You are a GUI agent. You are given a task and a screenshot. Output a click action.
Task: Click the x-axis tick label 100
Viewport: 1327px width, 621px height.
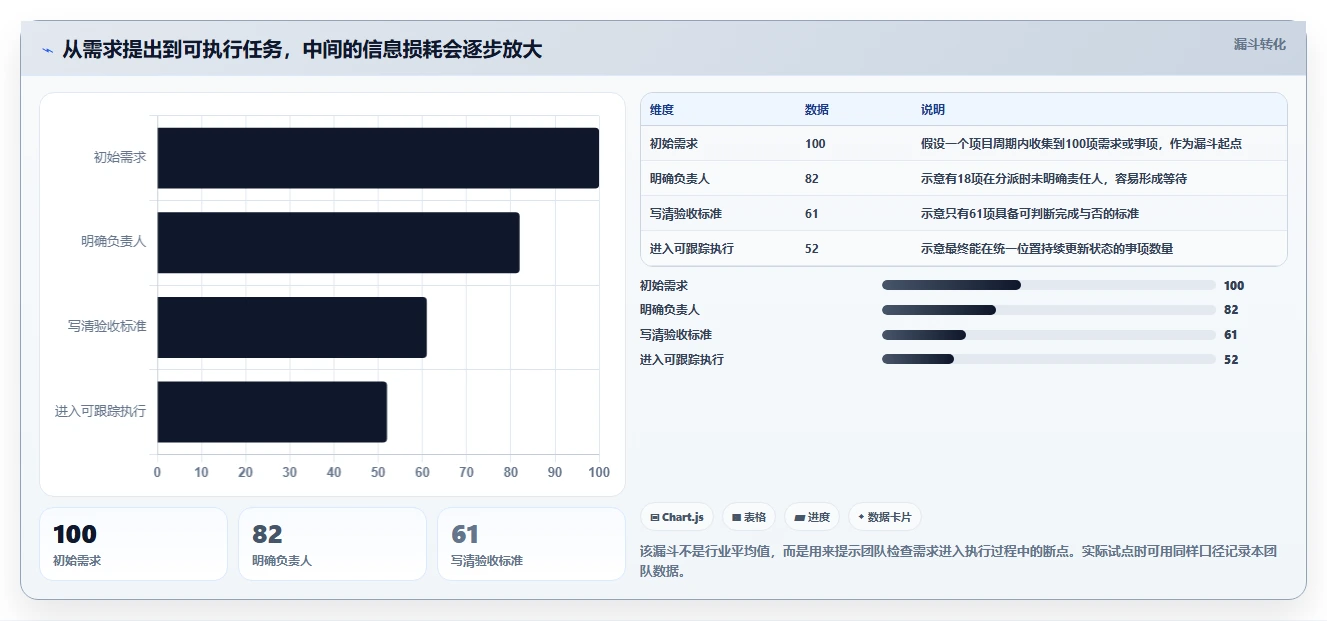click(x=599, y=472)
